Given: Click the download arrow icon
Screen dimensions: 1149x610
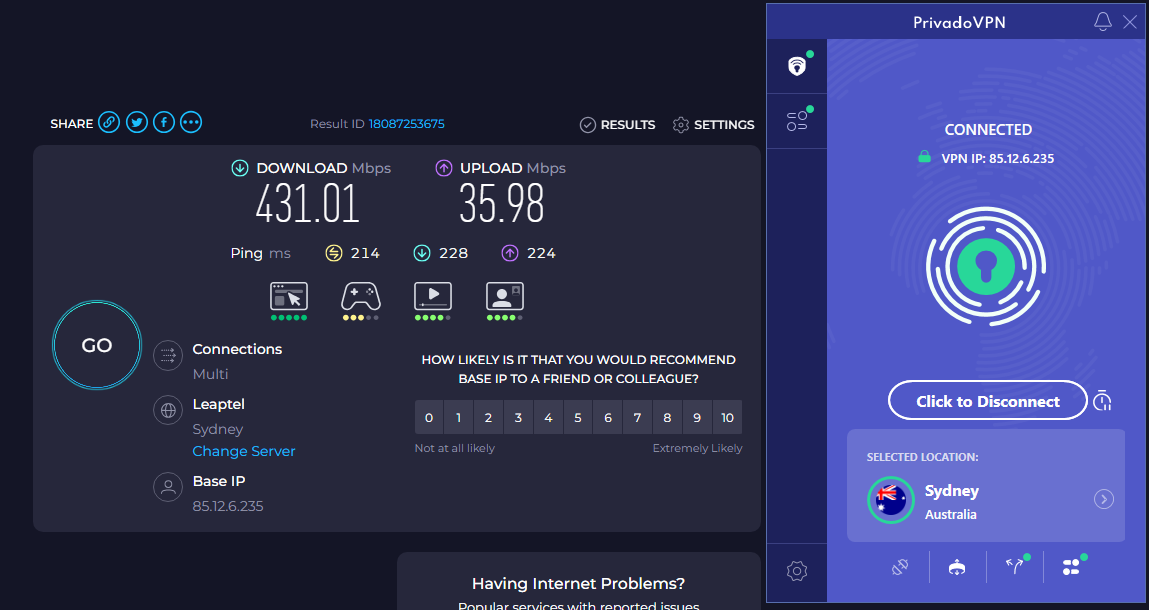Looking at the screenshot, I should (x=240, y=168).
